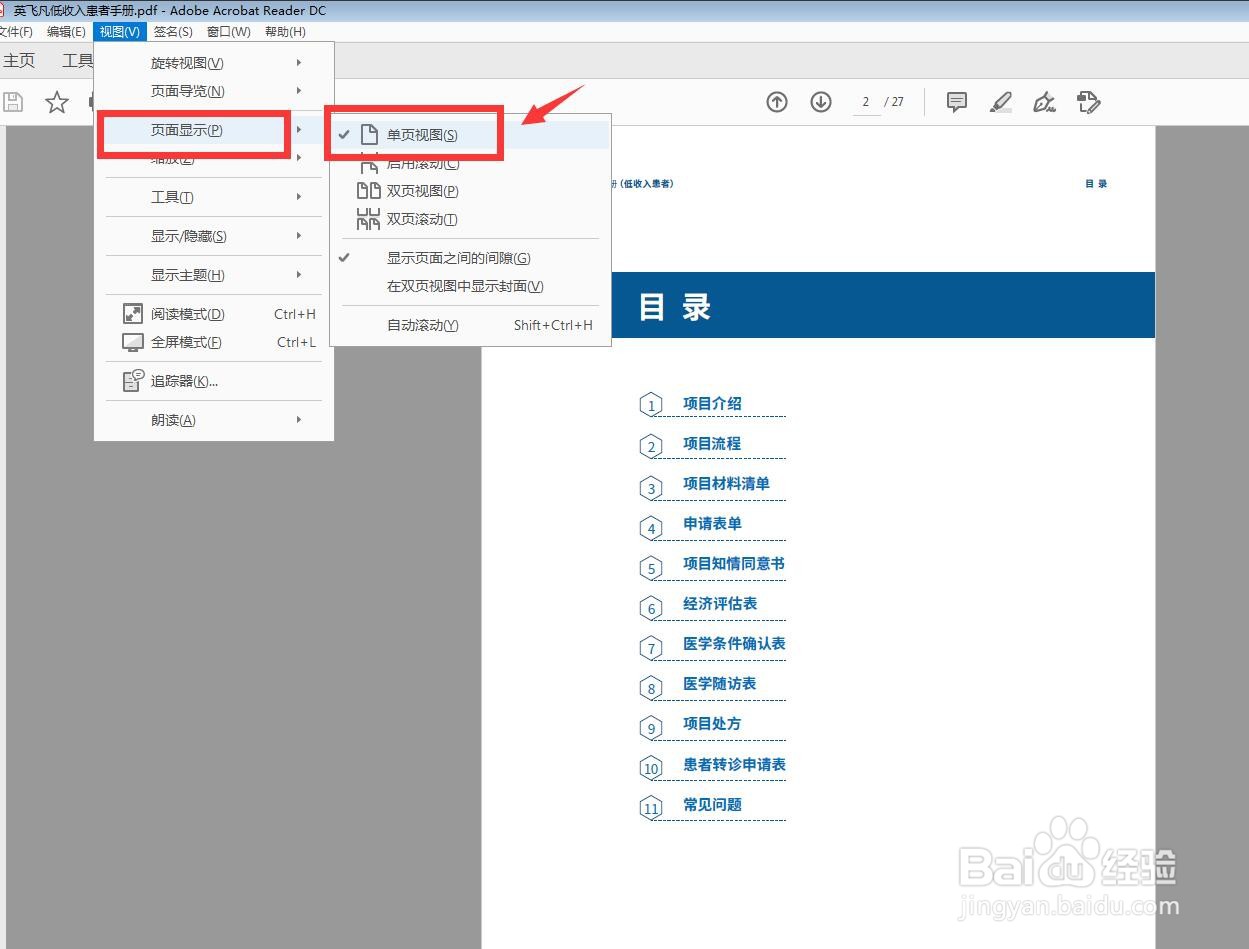Viewport: 1249px width, 949px height.
Task: Click 医学随访表 contents entry
Action: pyautogui.click(x=720, y=684)
